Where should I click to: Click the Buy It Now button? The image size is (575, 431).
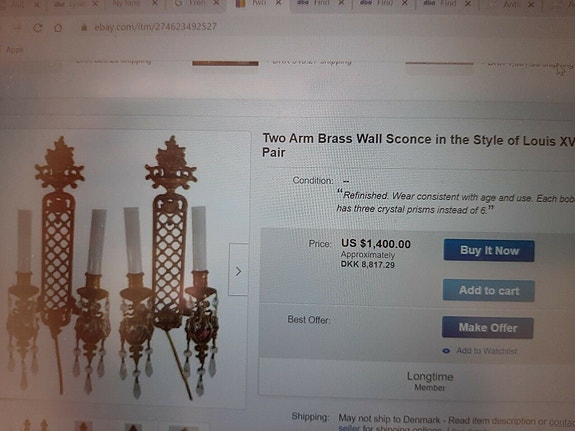(x=489, y=251)
